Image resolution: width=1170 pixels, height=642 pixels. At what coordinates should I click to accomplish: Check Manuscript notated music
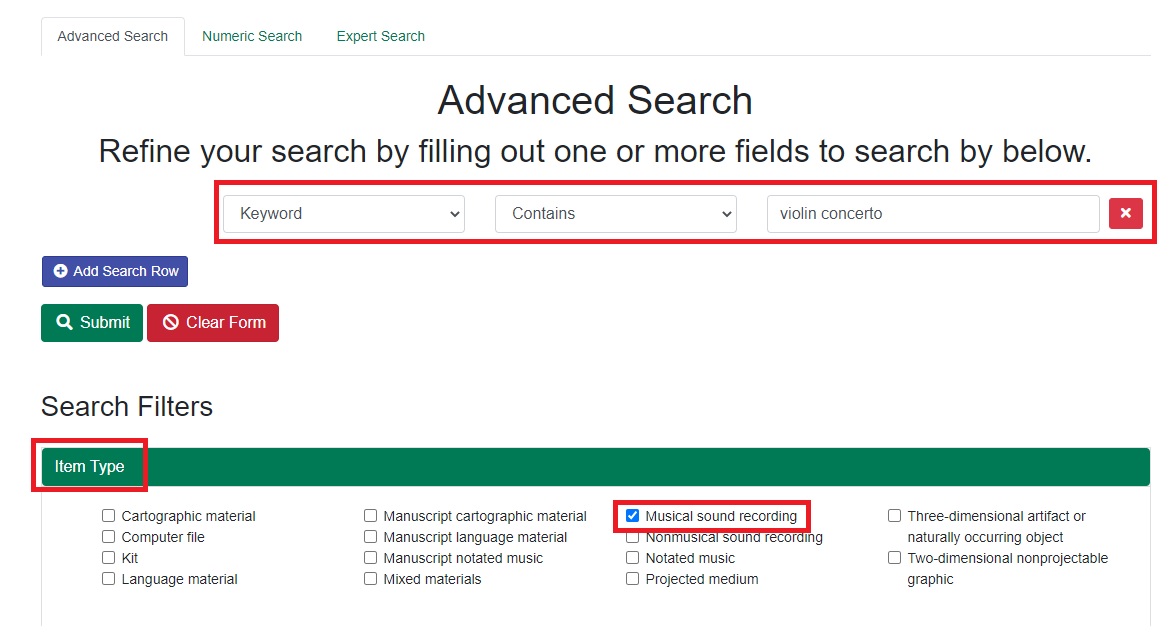pyautogui.click(x=370, y=557)
